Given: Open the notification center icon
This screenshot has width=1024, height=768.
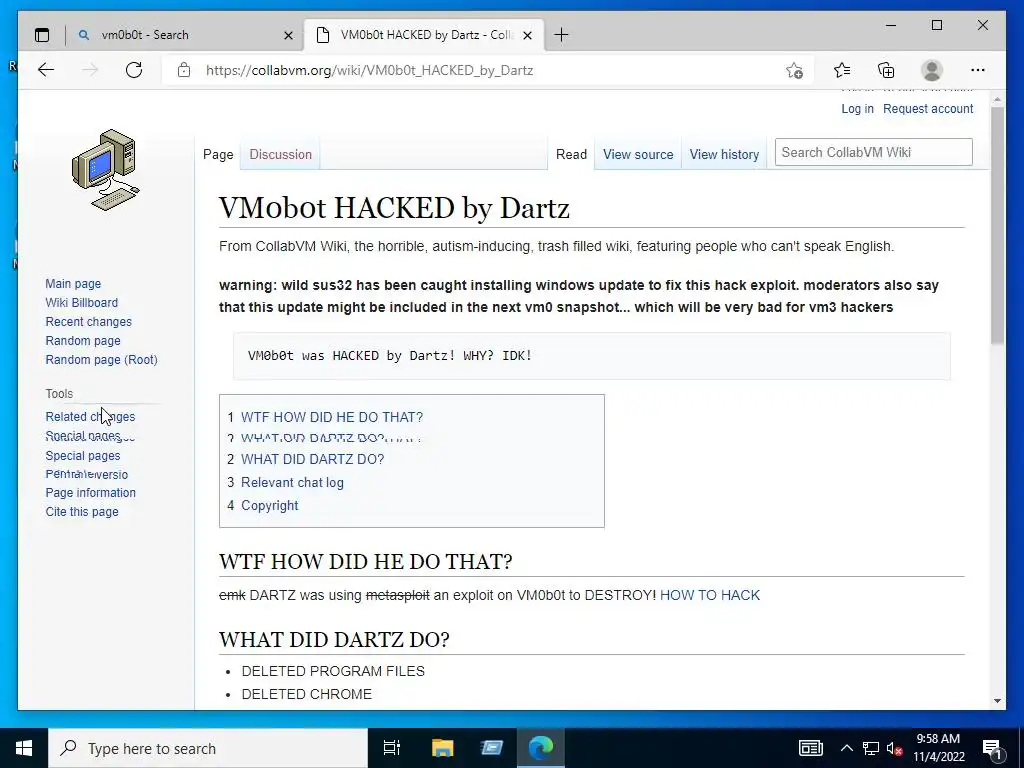Looking at the screenshot, I should tap(993, 748).
